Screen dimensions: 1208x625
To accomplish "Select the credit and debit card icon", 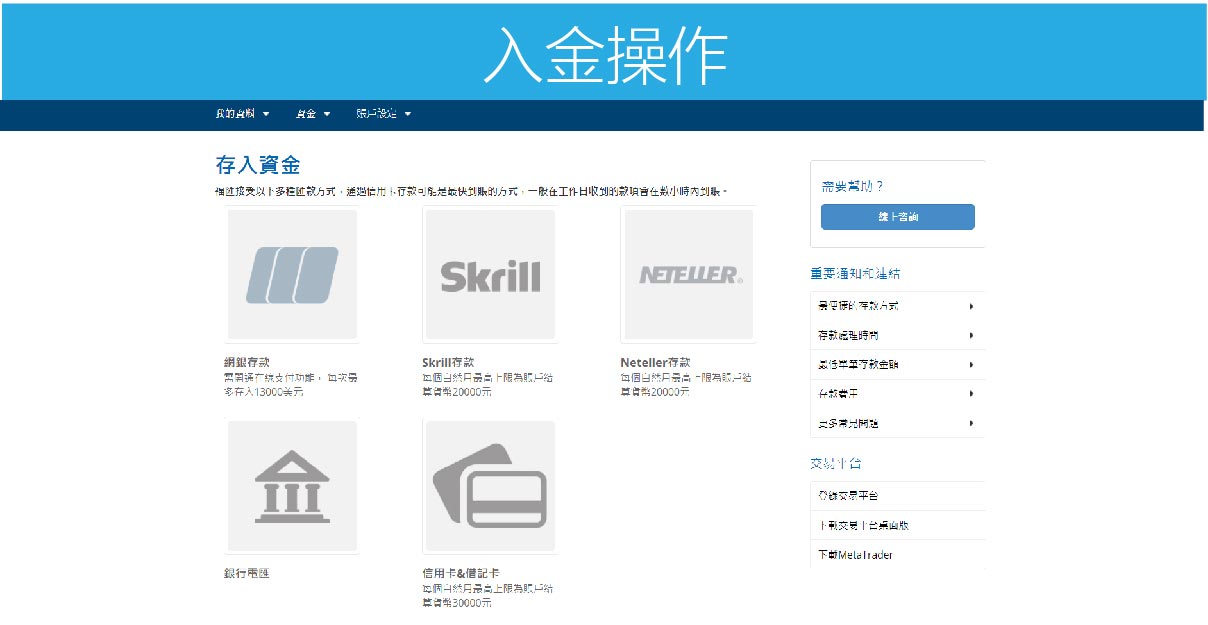I will (x=490, y=486).
